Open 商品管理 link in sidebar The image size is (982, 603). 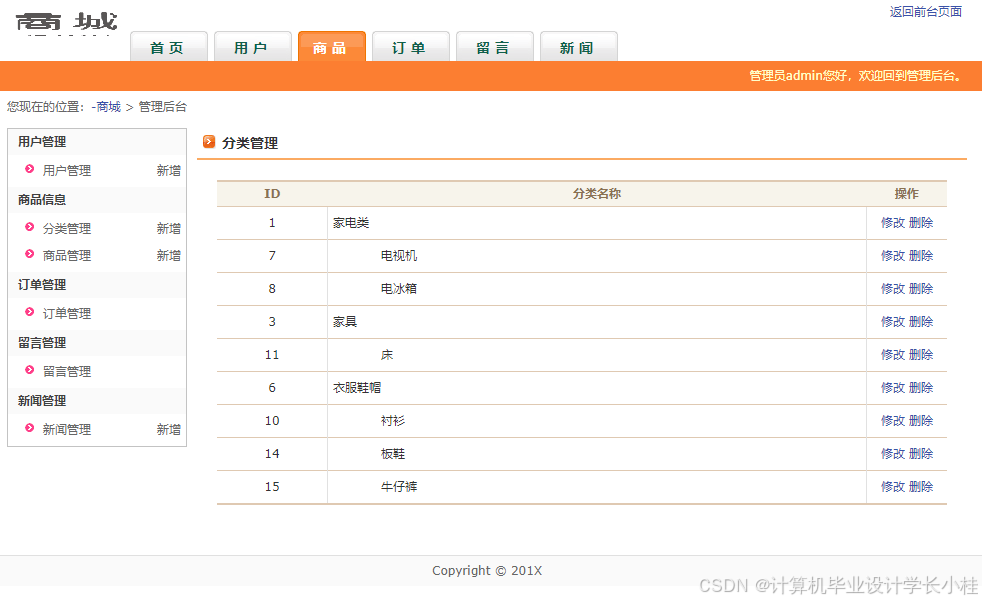tap(67, 255)
